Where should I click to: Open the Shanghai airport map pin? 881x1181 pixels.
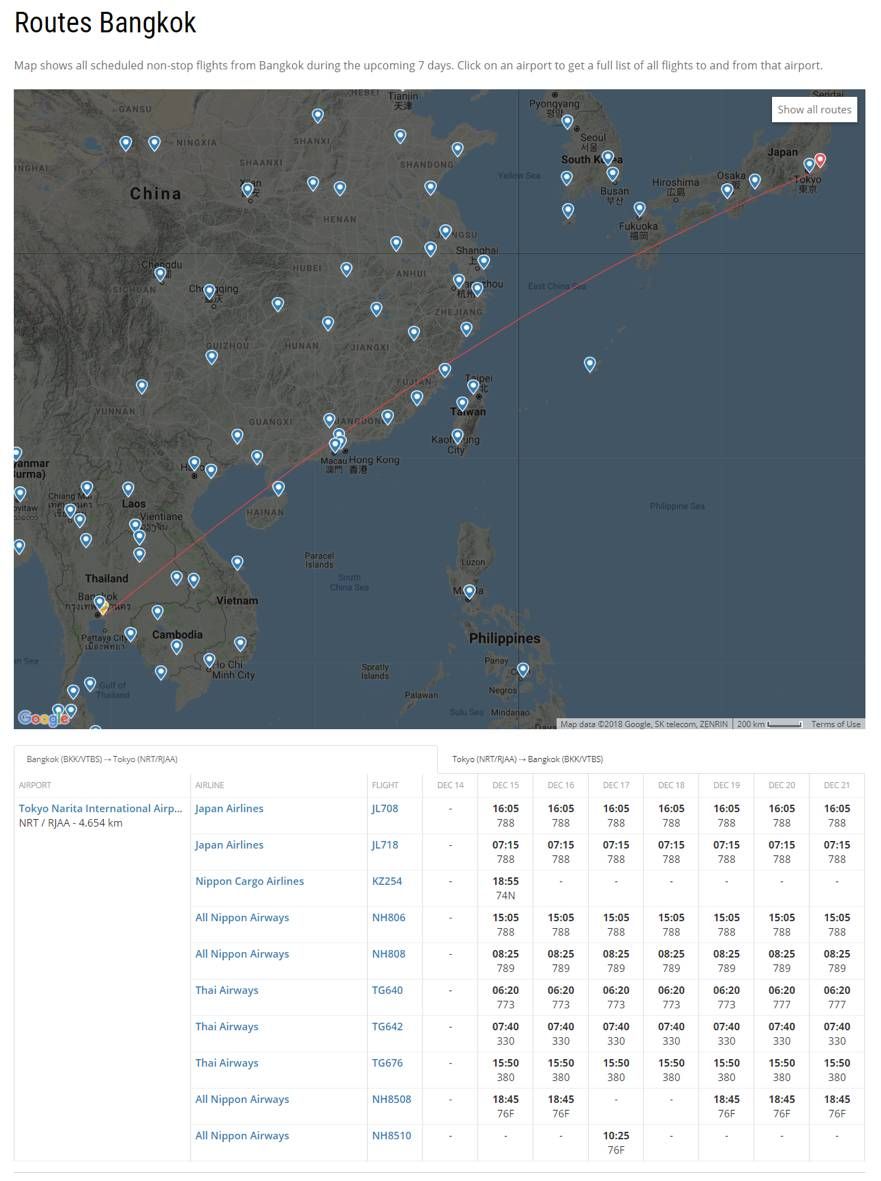483,261
